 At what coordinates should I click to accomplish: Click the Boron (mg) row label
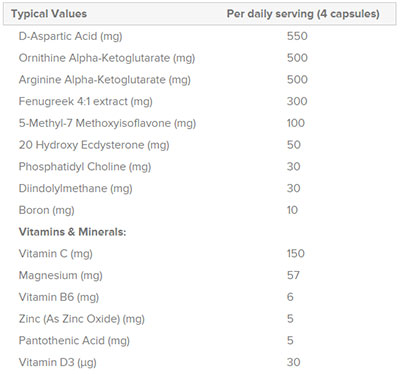click(47, 210)
